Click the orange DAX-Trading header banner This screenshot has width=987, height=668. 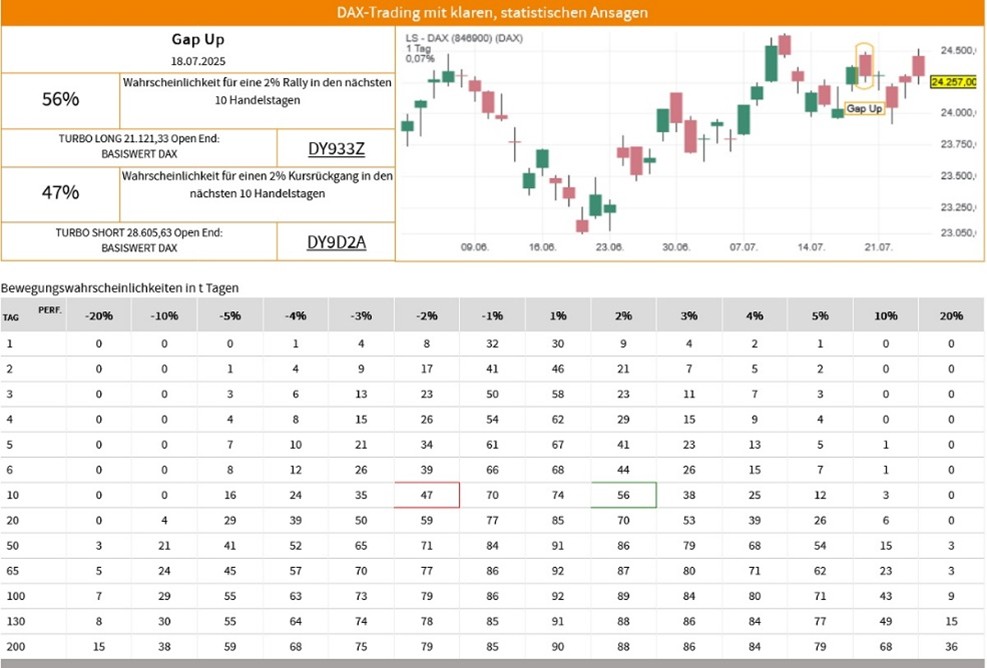492,13
